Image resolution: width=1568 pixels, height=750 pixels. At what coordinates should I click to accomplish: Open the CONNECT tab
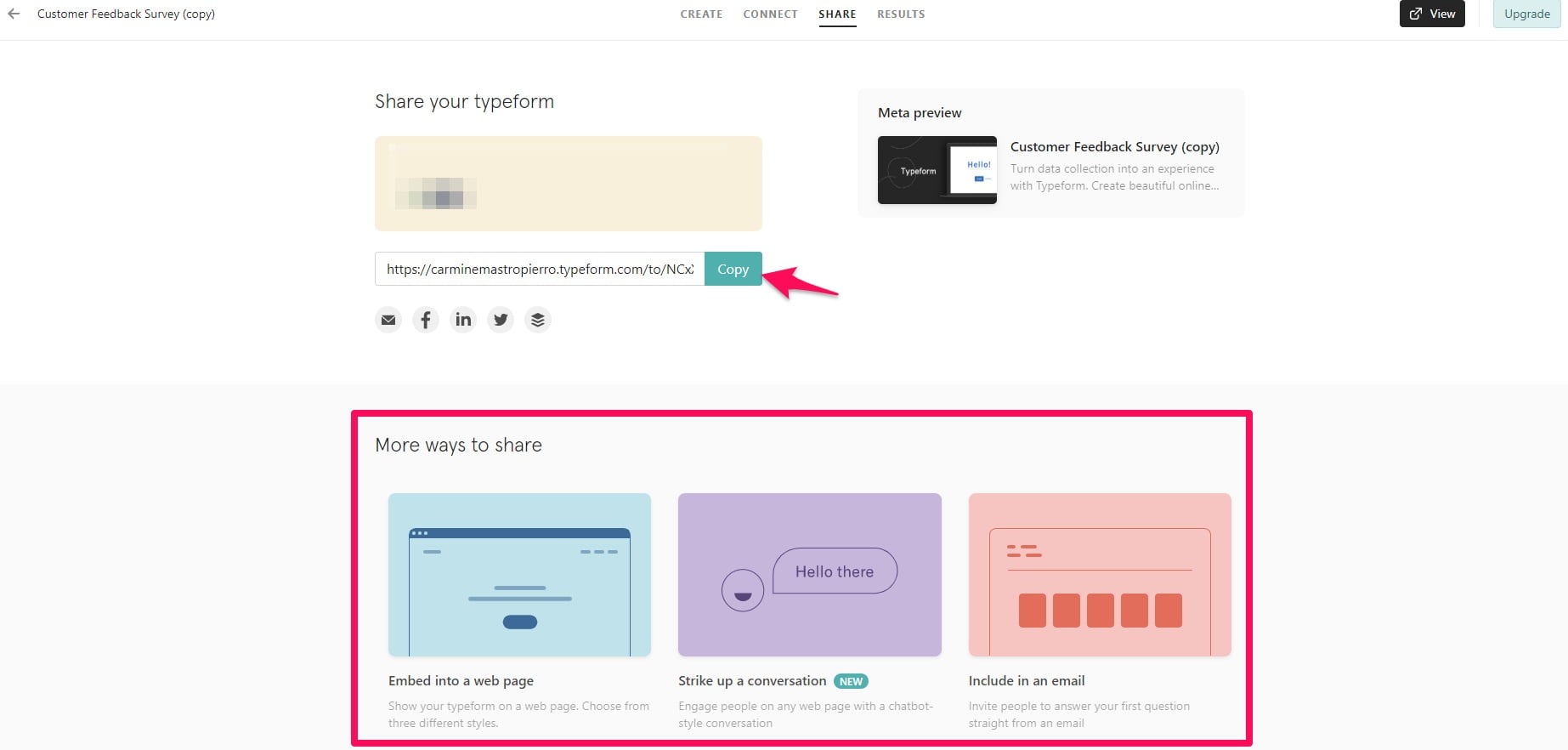[770, 14]
